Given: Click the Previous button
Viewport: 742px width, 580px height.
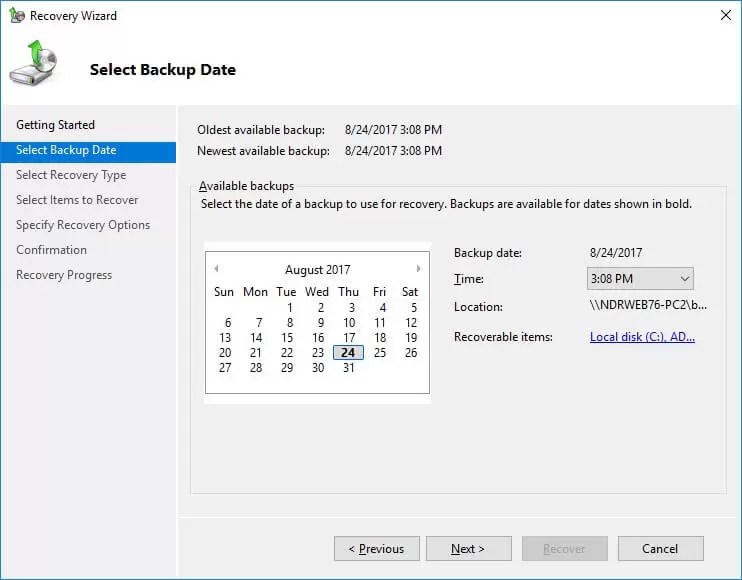Looking at the screenshot, I should click(377, 549).
